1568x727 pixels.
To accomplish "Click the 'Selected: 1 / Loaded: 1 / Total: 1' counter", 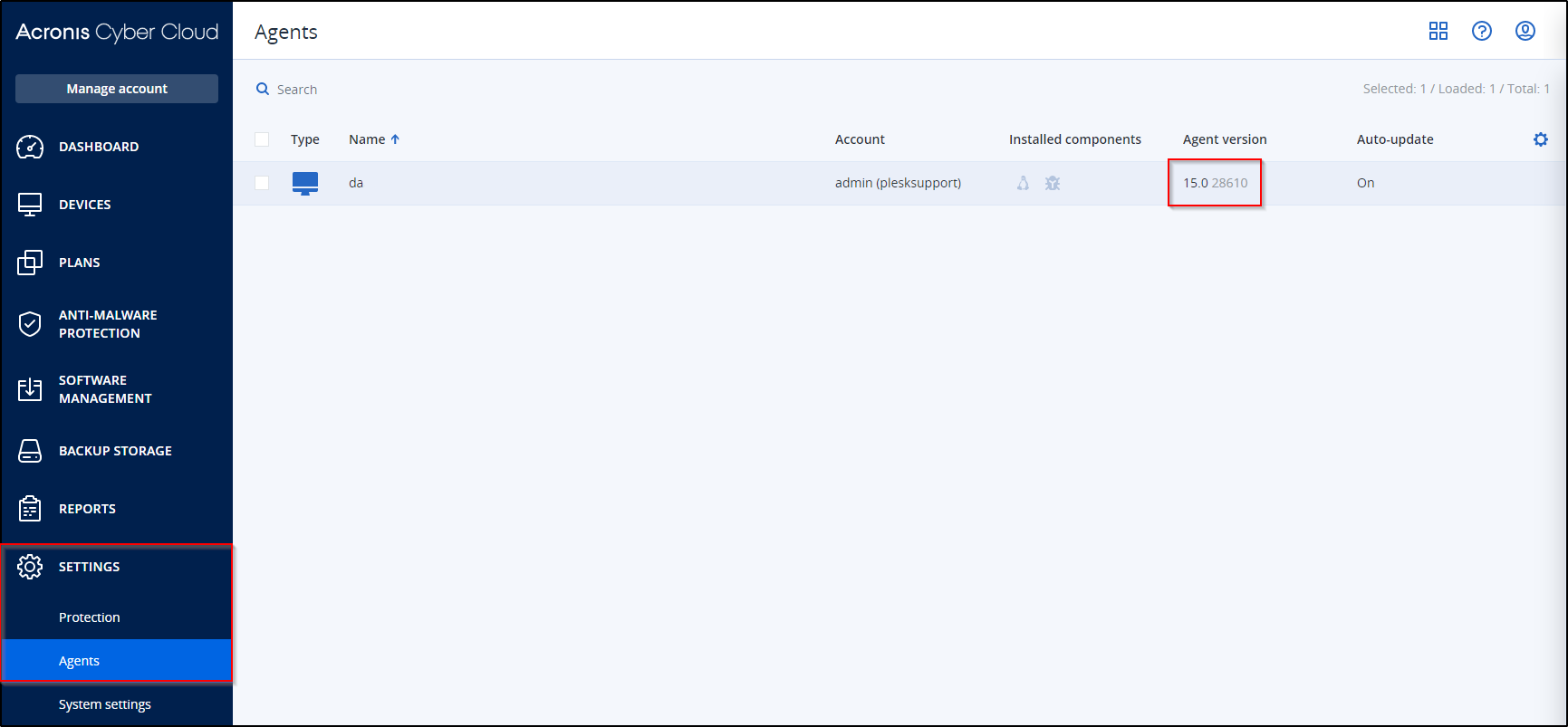I will click(1456, 89).
